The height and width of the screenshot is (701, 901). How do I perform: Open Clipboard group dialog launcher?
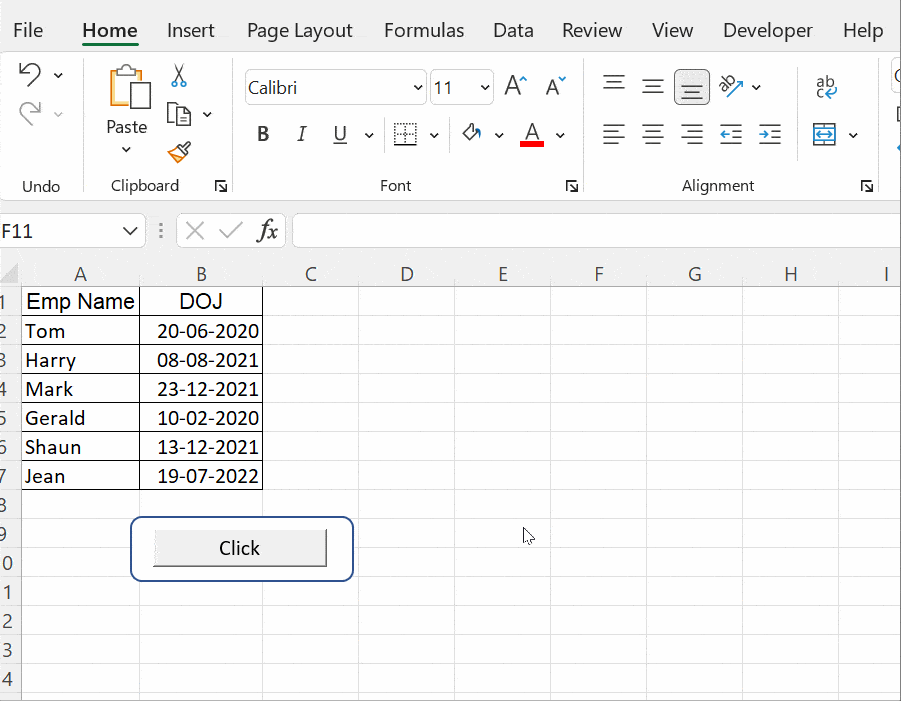[221, 186]
